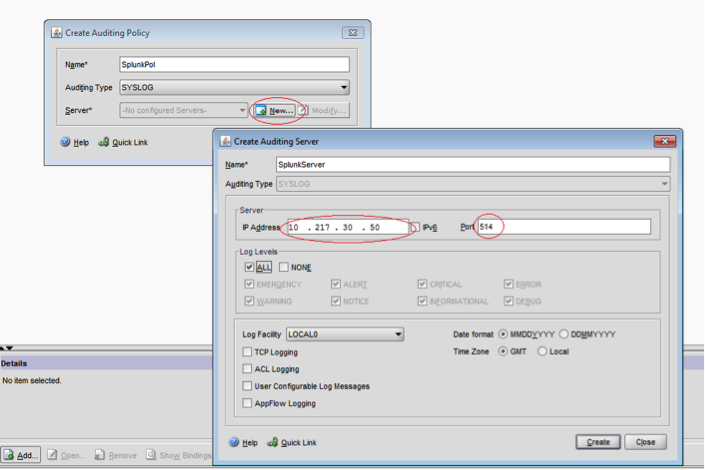The height and width of the screenshot is (470, 705).
Task: Check User Configurable Log Messages
Action: click(x=248, y=386)
